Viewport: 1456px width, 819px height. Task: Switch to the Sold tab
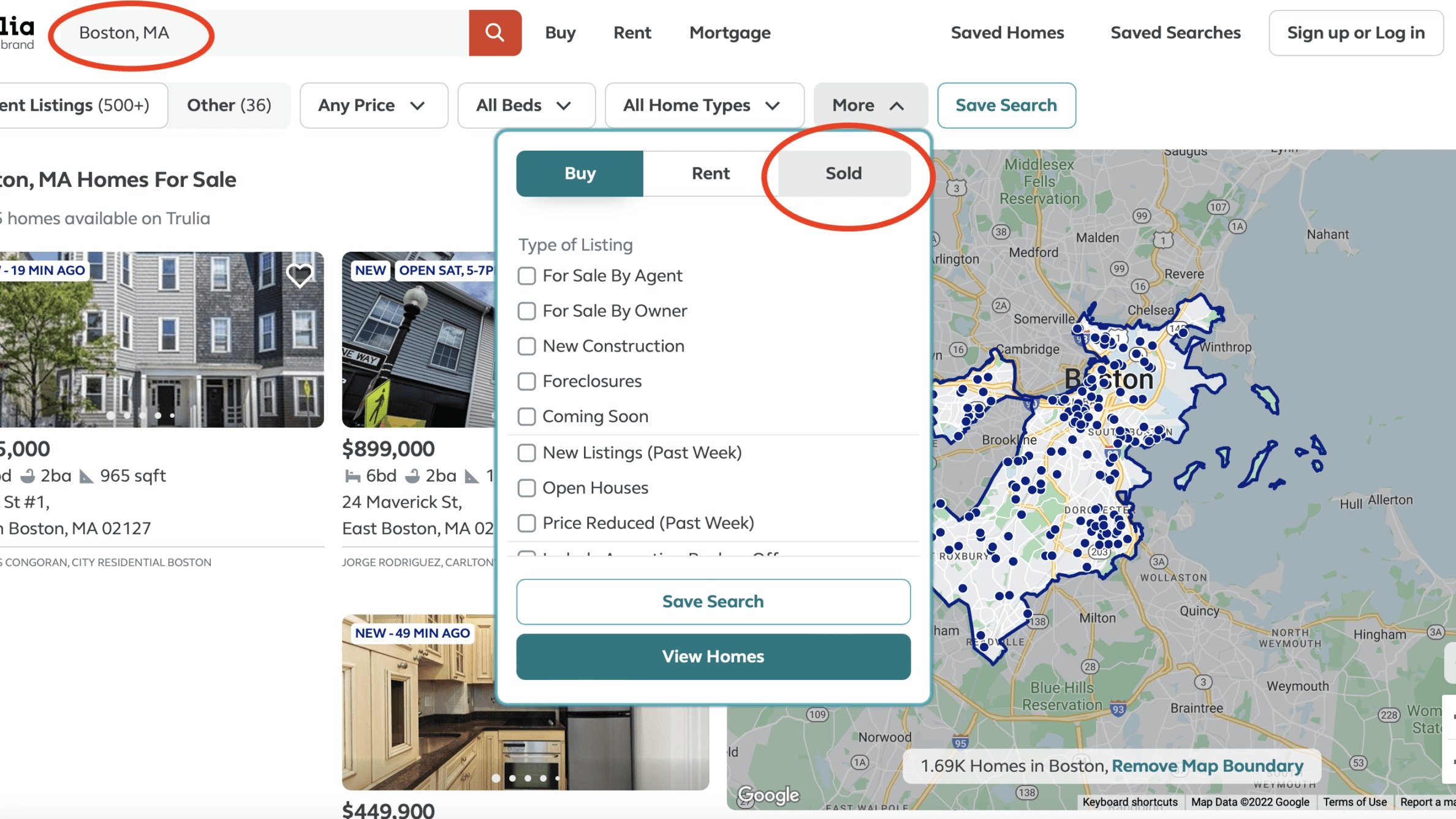843,173
